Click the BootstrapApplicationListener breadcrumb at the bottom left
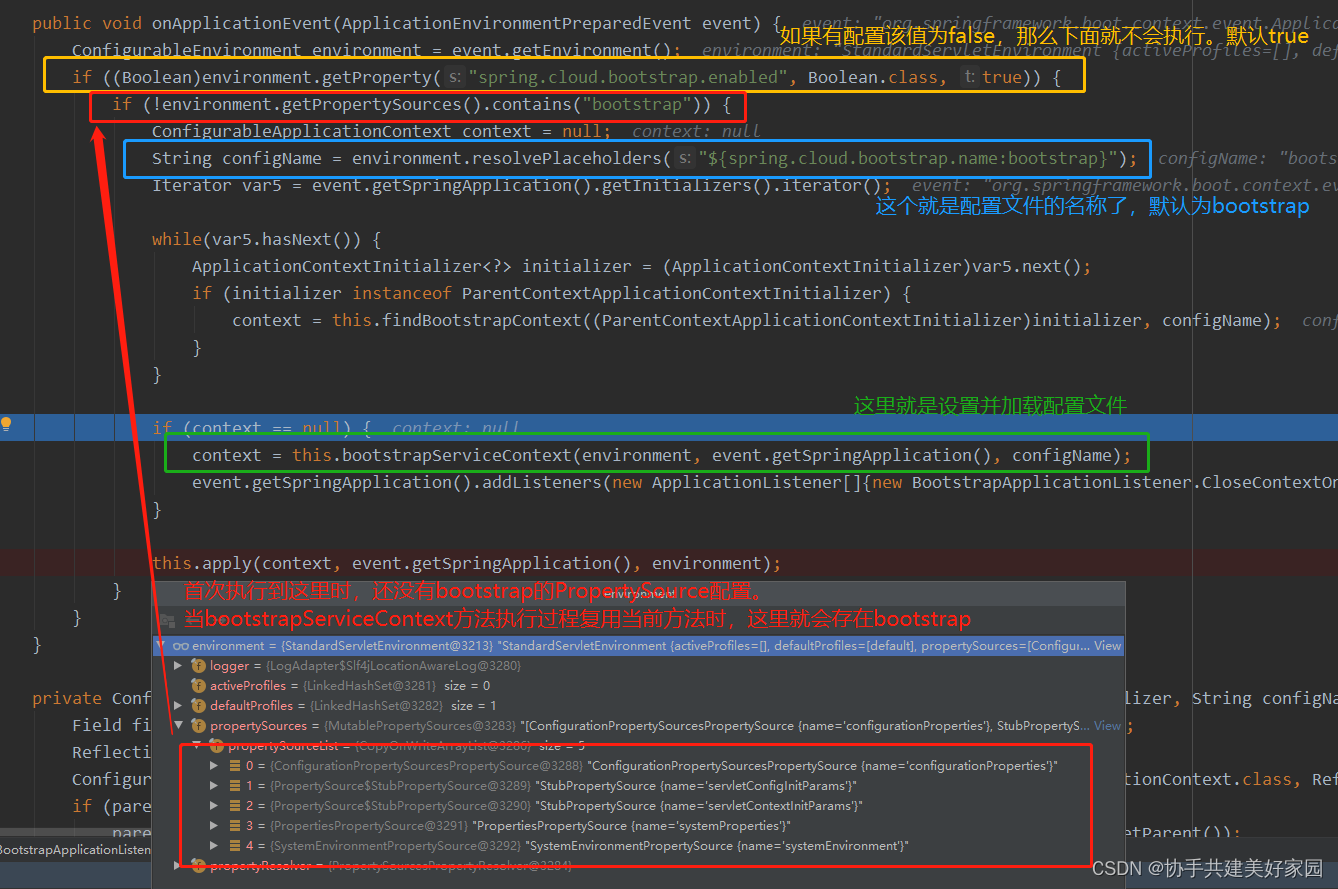This screenshot has height=889, width=1338. pos(75,849)
